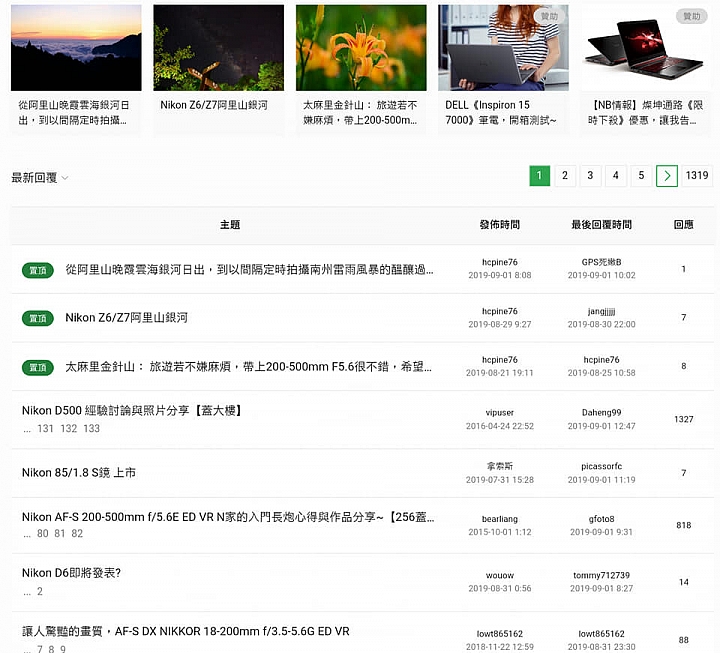
Task: Click 置頂 badge on 太麻里金針山 thread
Action: (x=38, y=367)
